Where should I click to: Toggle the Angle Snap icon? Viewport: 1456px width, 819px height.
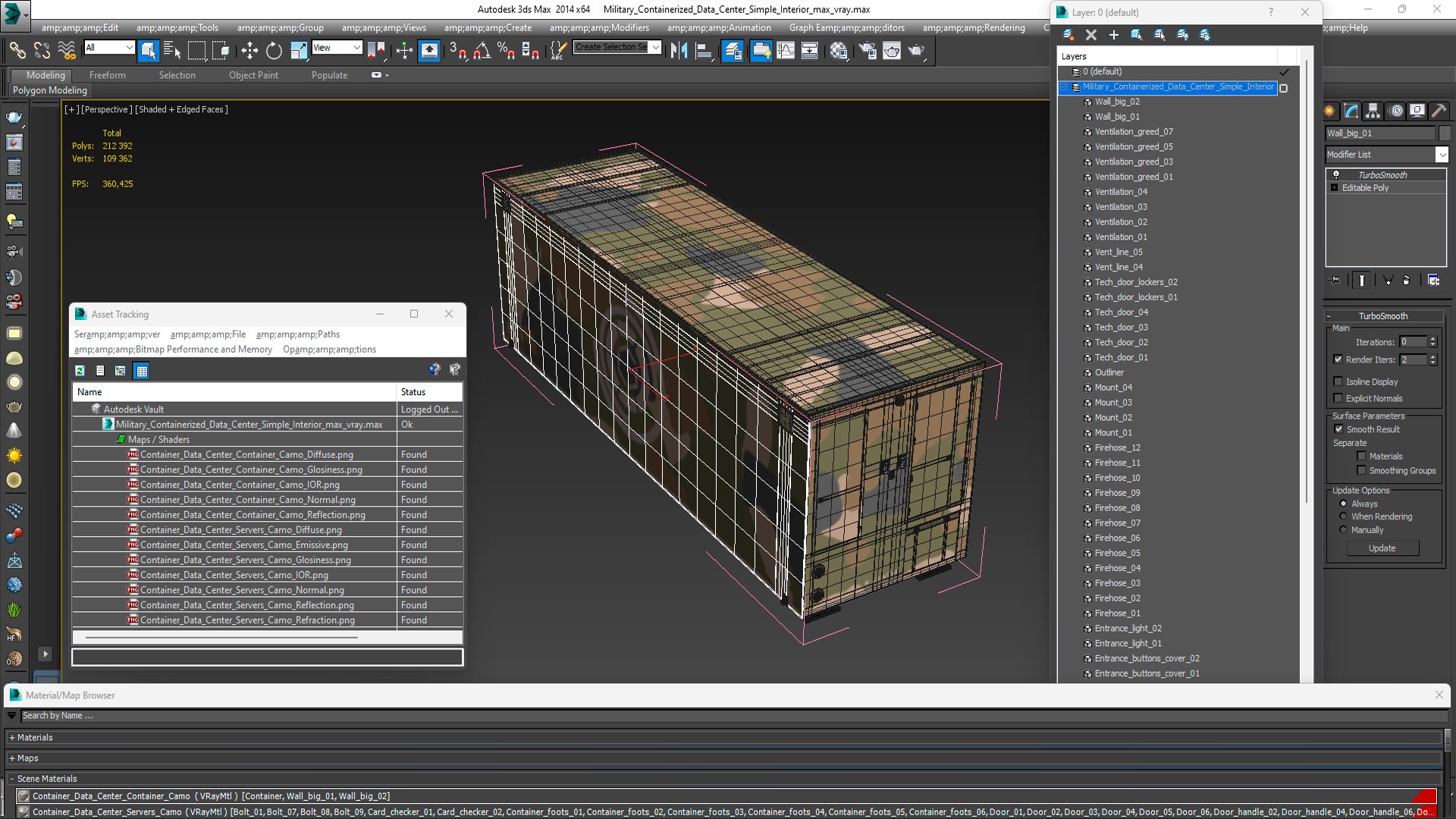coord(482,51)
